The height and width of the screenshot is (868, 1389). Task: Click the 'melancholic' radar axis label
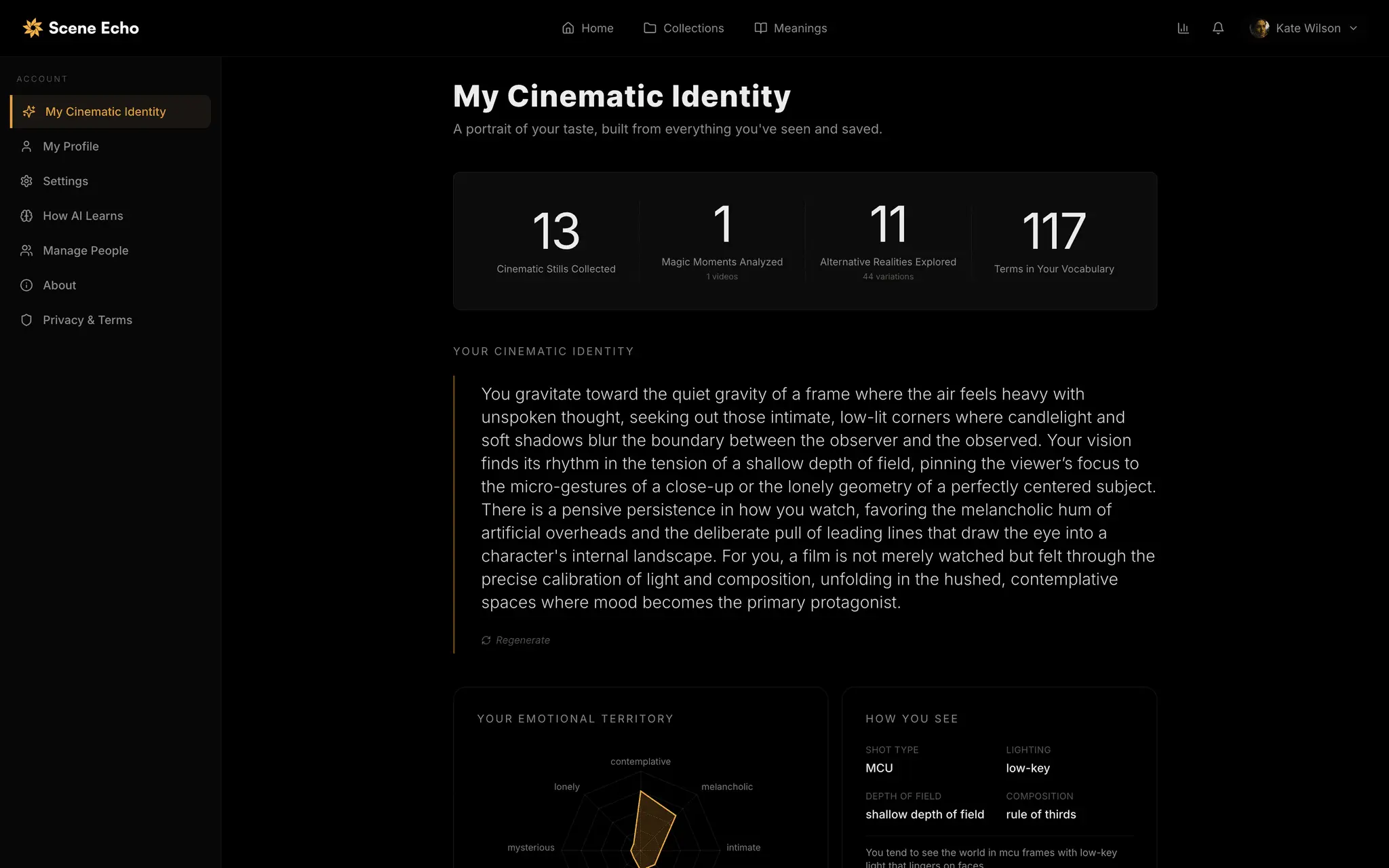click(727, 787)
